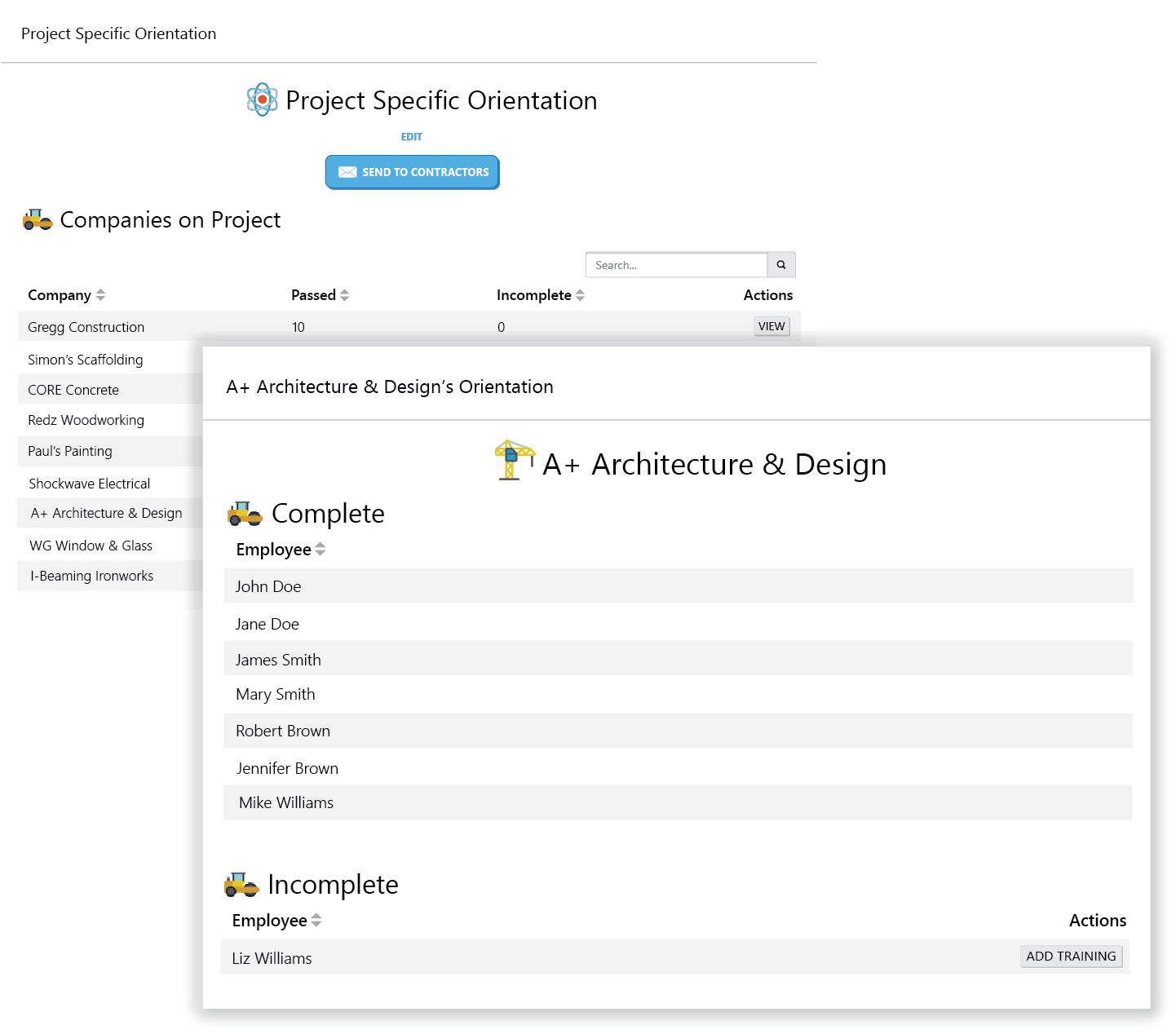Click the atom icon beside Project Specific Orientation
Viewport: 1176px width, 1034px height.
pyautogui.click(x=262, y=99)
